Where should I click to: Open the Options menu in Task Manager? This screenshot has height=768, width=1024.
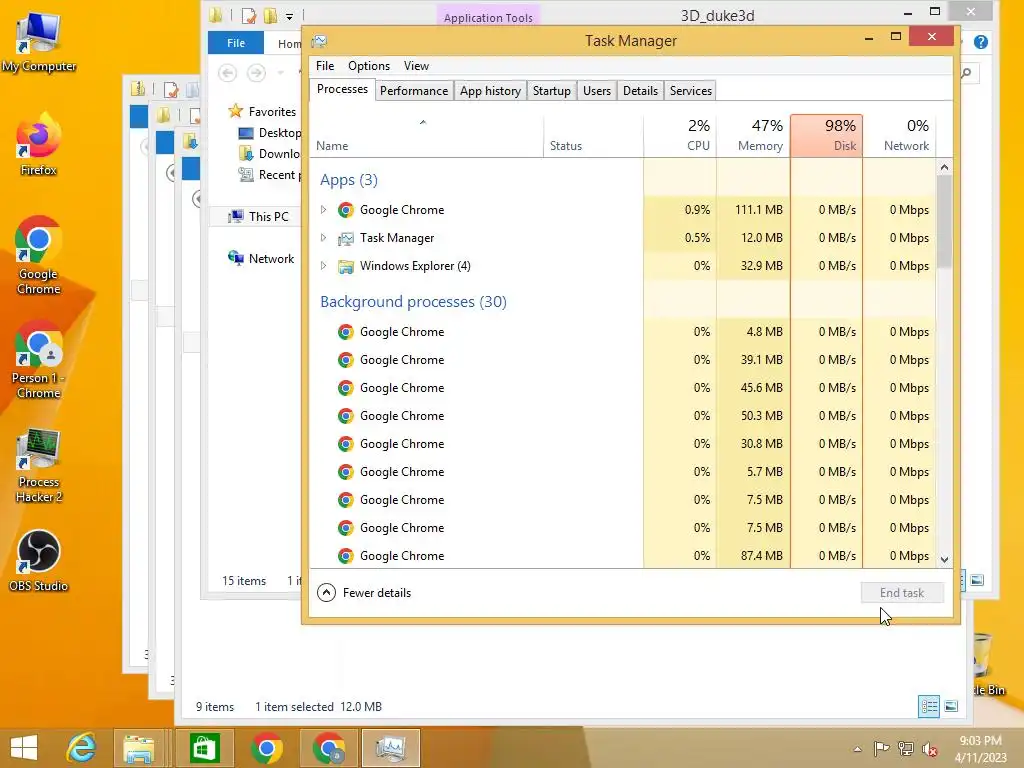click(x=369, y=66)
